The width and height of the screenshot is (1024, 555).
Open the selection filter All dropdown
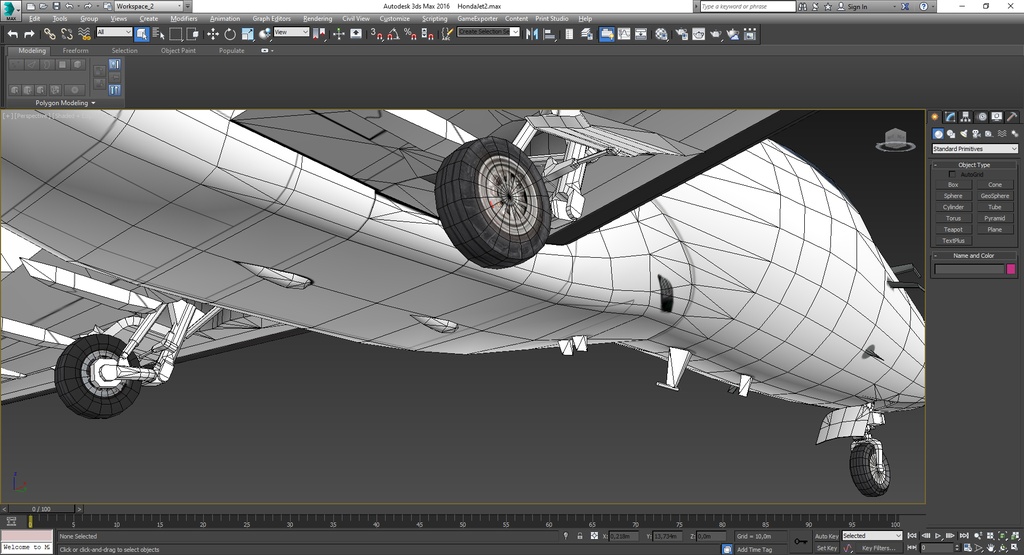click(x=114, y=32)
